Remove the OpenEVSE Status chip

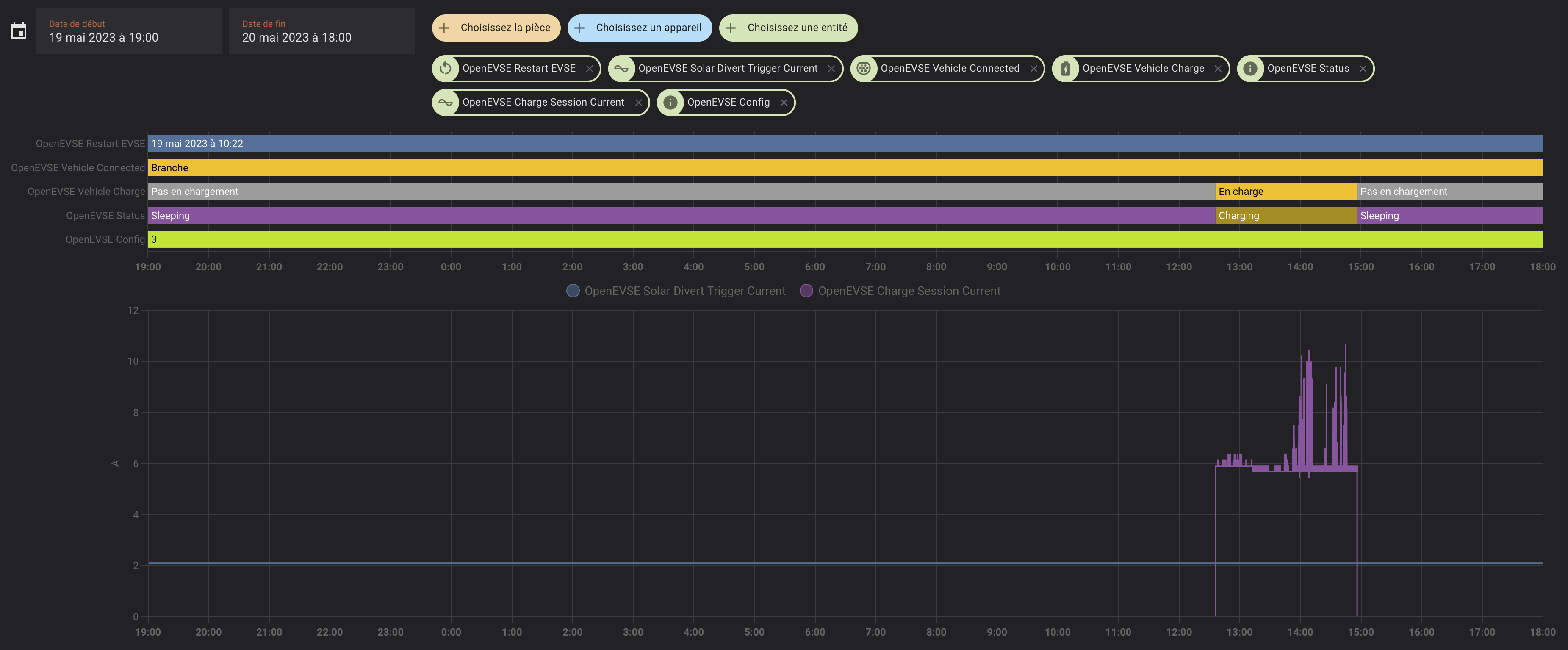(x=1363, y=69)
